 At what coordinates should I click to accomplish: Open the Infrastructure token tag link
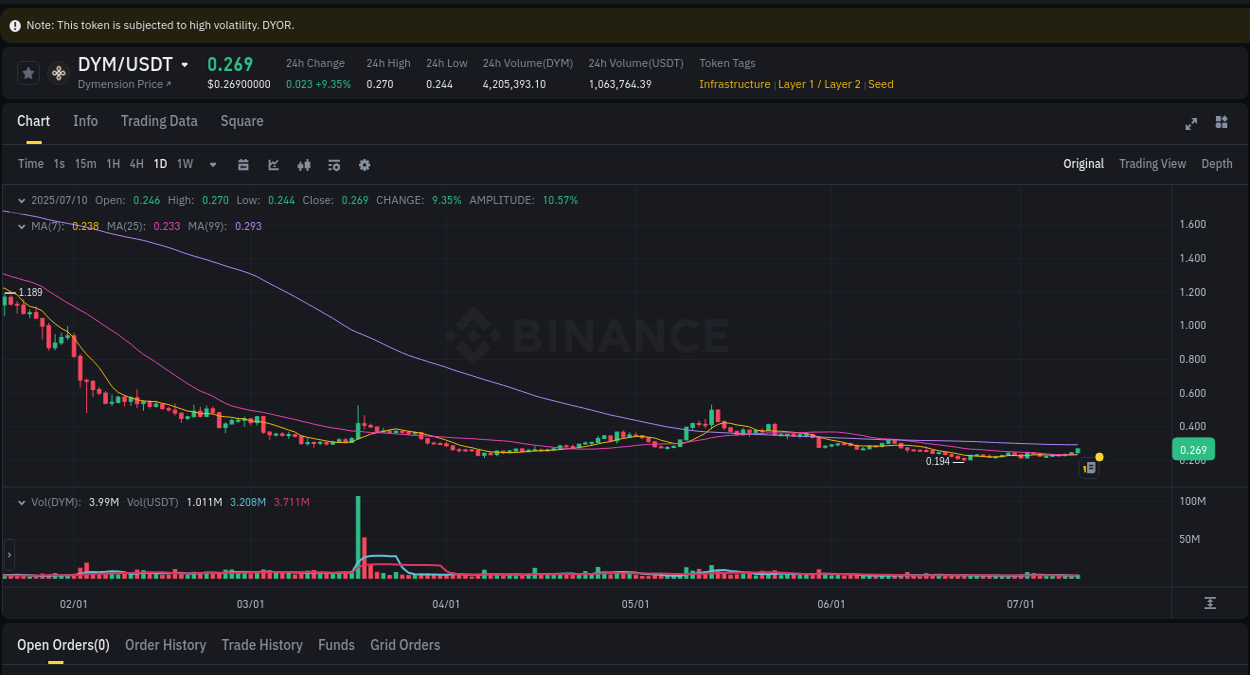735,84
